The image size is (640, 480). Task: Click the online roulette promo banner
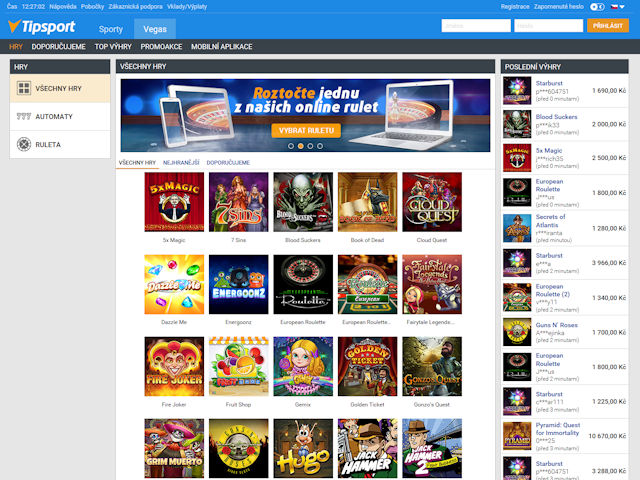[305, 115]
